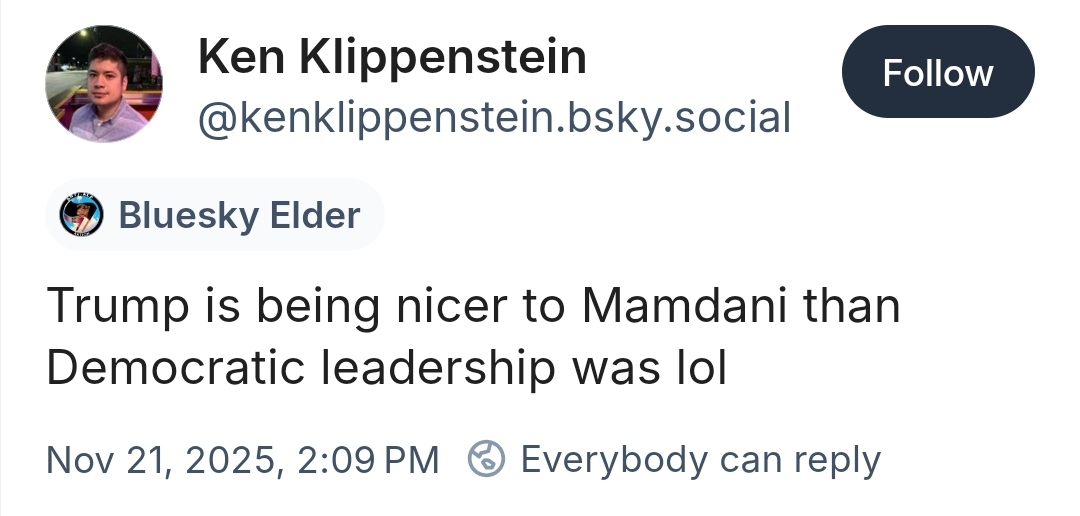This screenshot has height=516, width=1080.
Task: Click the word "Elder" in the badge
Action: [x=314, y=215]
